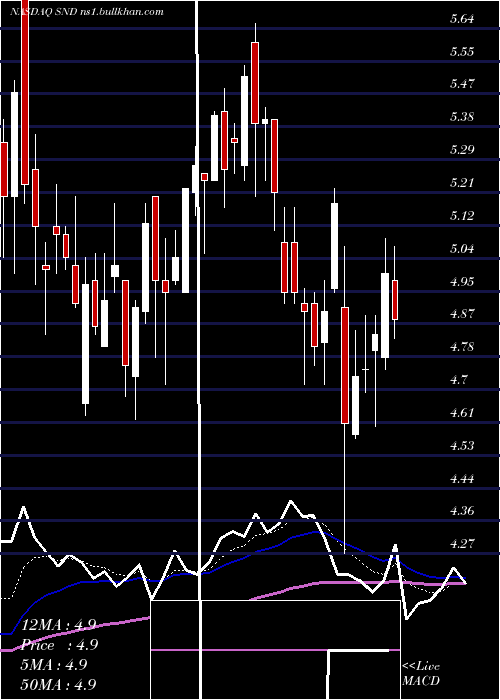Click the last red candlestick on the right
Image resolution: width=500 pixels, height=700 pixels.
point(395,300)
